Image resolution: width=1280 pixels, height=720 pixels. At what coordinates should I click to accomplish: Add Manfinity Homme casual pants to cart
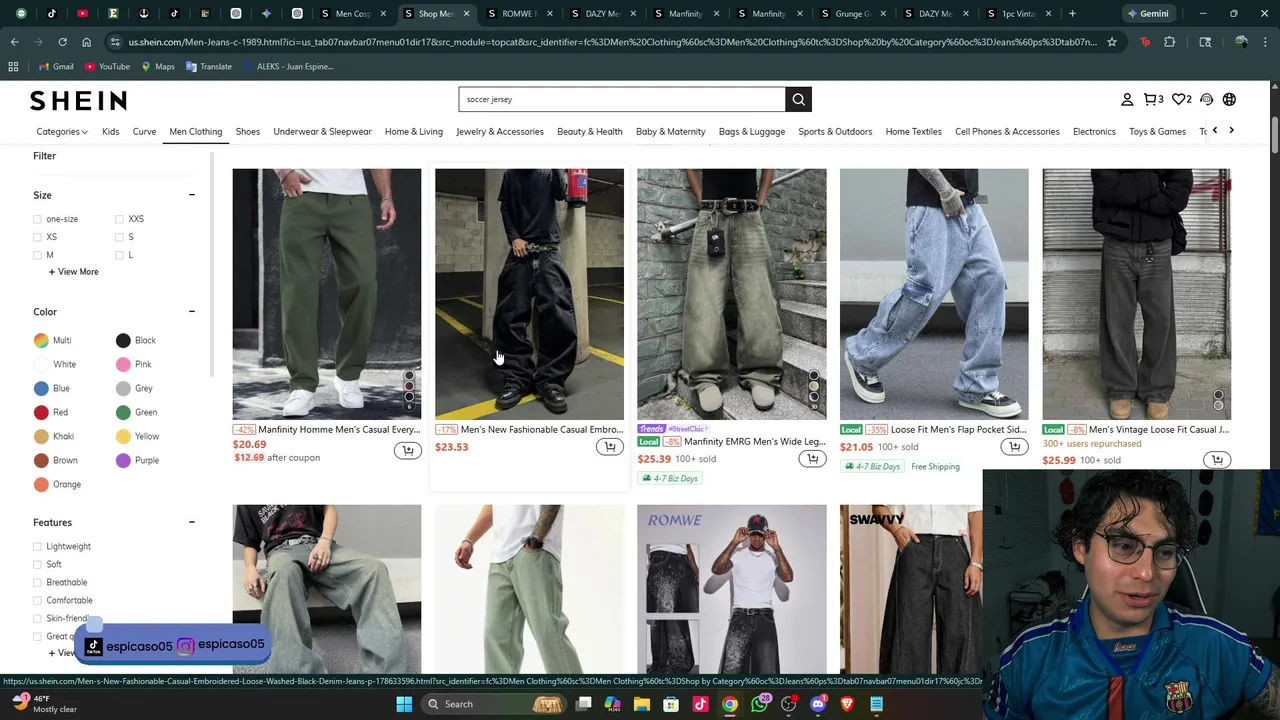407,451
